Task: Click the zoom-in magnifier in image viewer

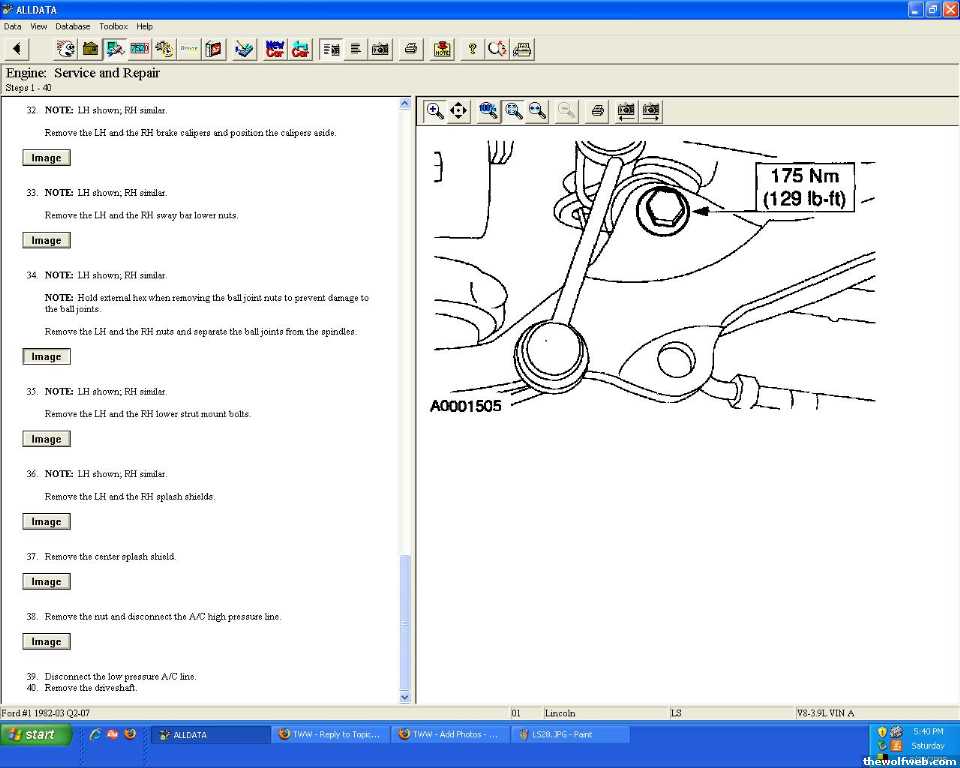Action: 435,111
